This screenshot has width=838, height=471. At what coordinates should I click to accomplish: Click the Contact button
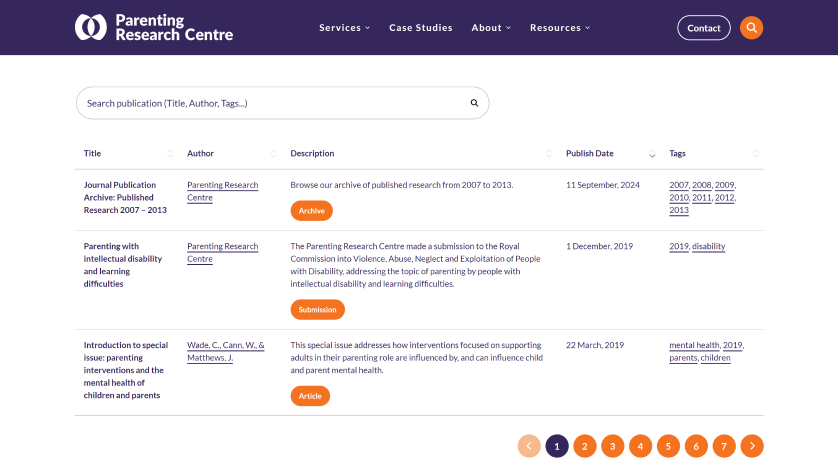pos(703,28)
